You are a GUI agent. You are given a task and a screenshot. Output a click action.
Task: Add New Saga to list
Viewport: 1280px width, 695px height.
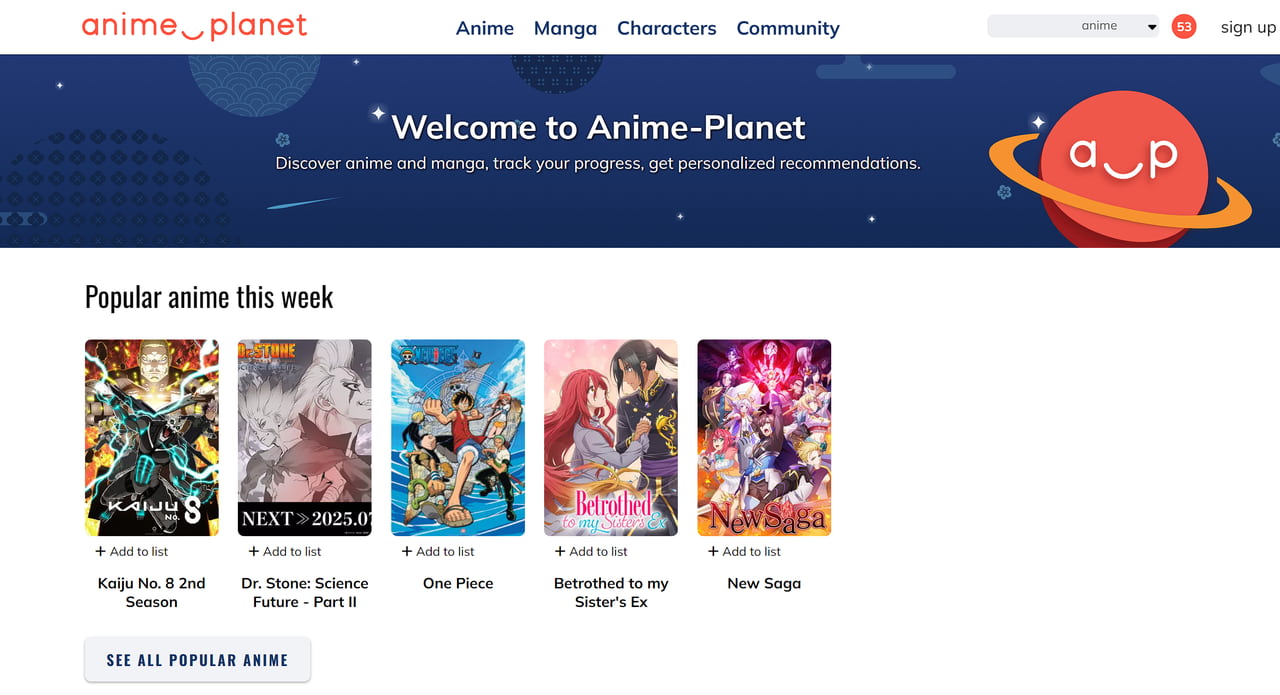click(x=744, y=551)
